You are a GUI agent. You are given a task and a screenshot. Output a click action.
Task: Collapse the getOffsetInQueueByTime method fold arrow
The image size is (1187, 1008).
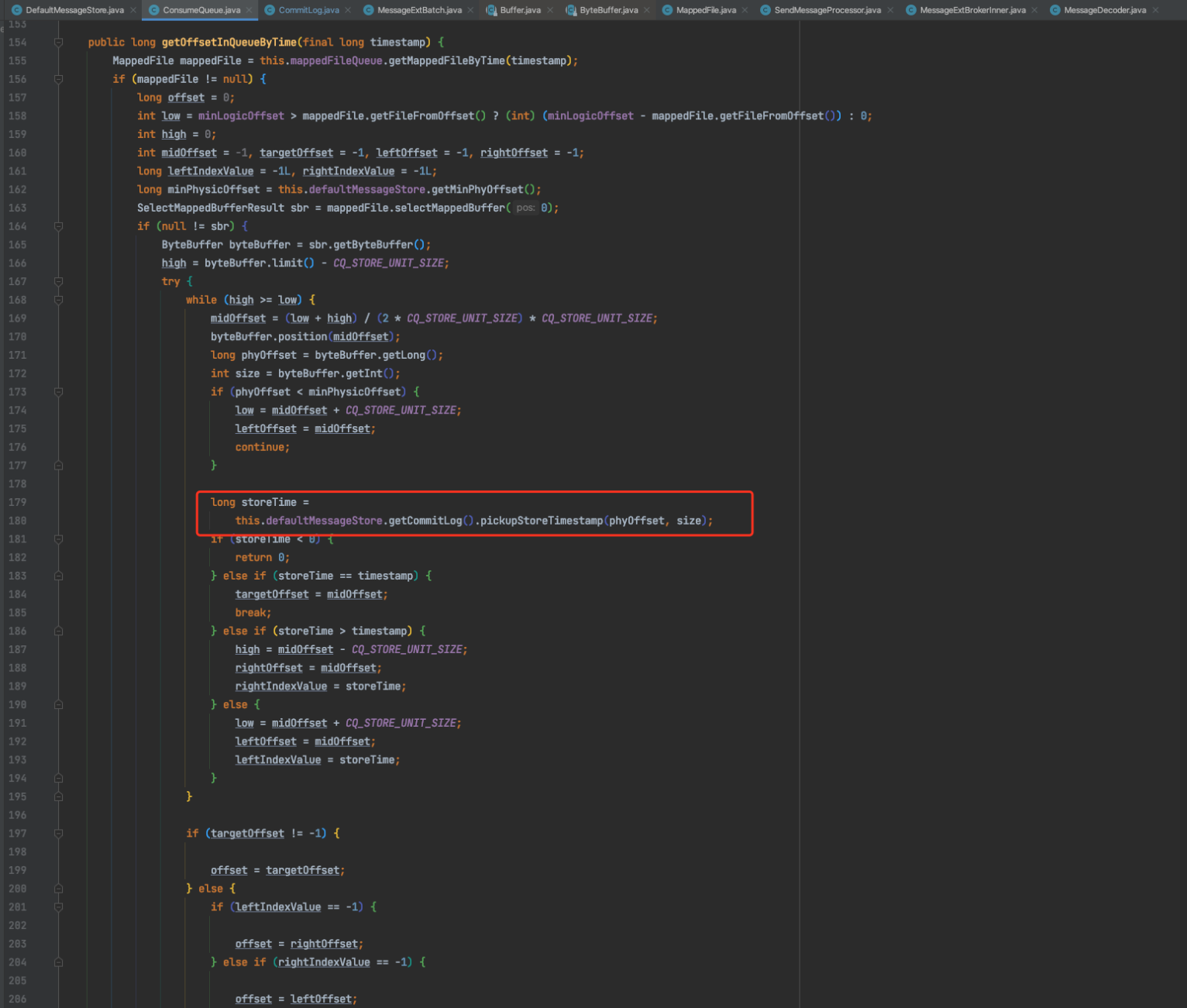(58, 43)
